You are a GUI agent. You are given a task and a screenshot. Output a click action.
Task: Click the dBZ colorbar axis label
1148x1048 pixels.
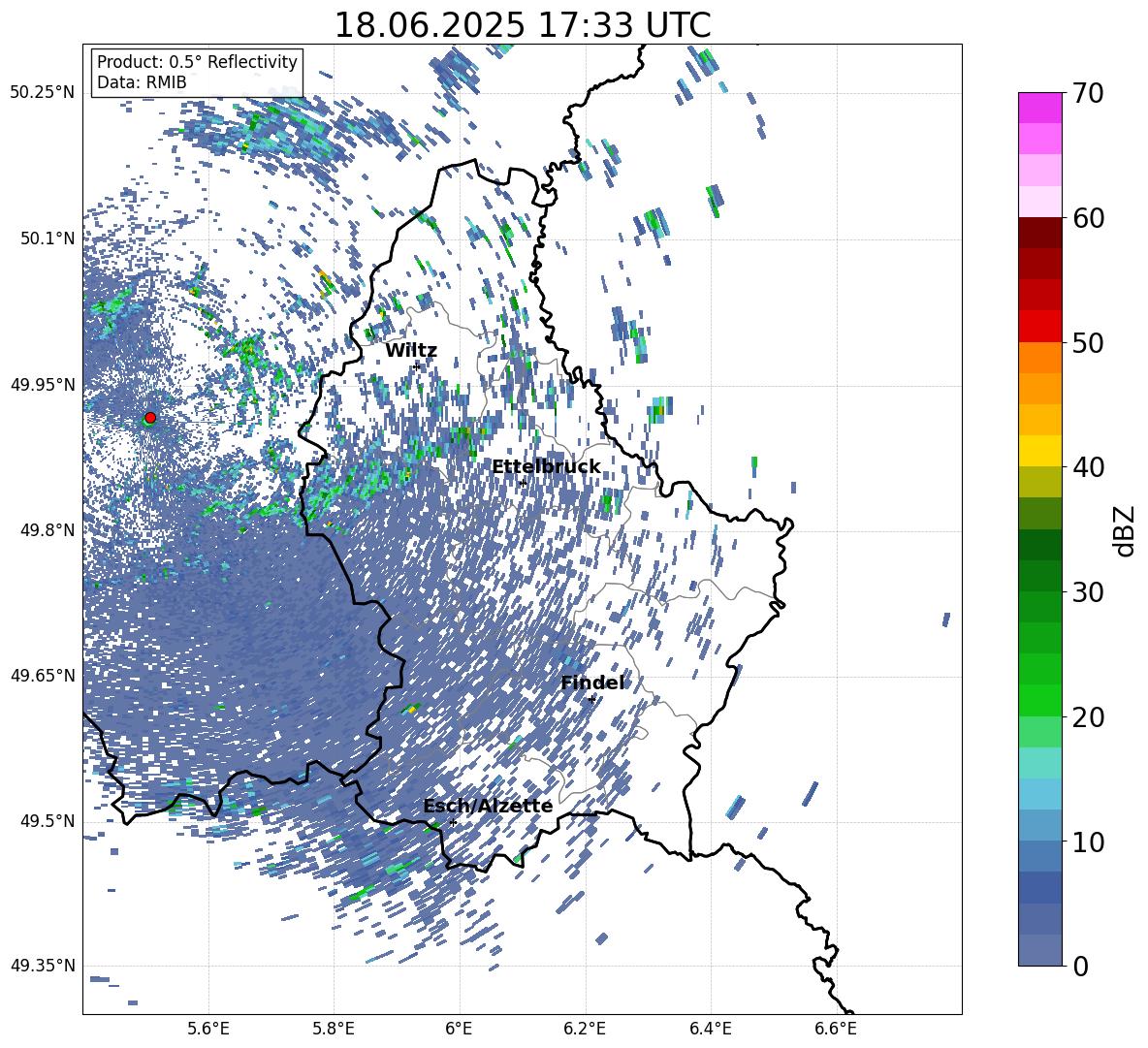[1126, 530]
